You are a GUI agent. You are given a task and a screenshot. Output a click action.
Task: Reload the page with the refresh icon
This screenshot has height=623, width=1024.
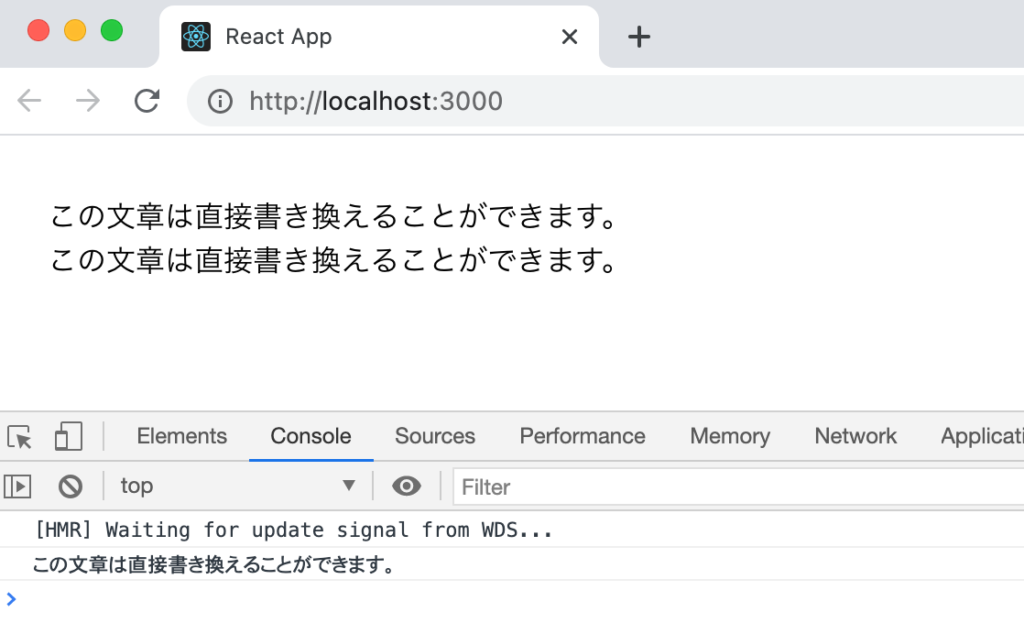(147, 100)
